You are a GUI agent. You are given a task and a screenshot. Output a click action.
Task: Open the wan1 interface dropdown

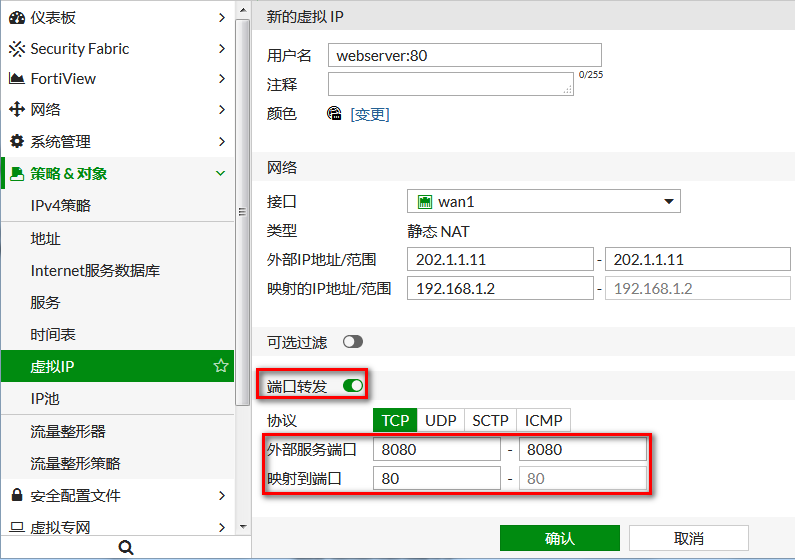(544, 202)
